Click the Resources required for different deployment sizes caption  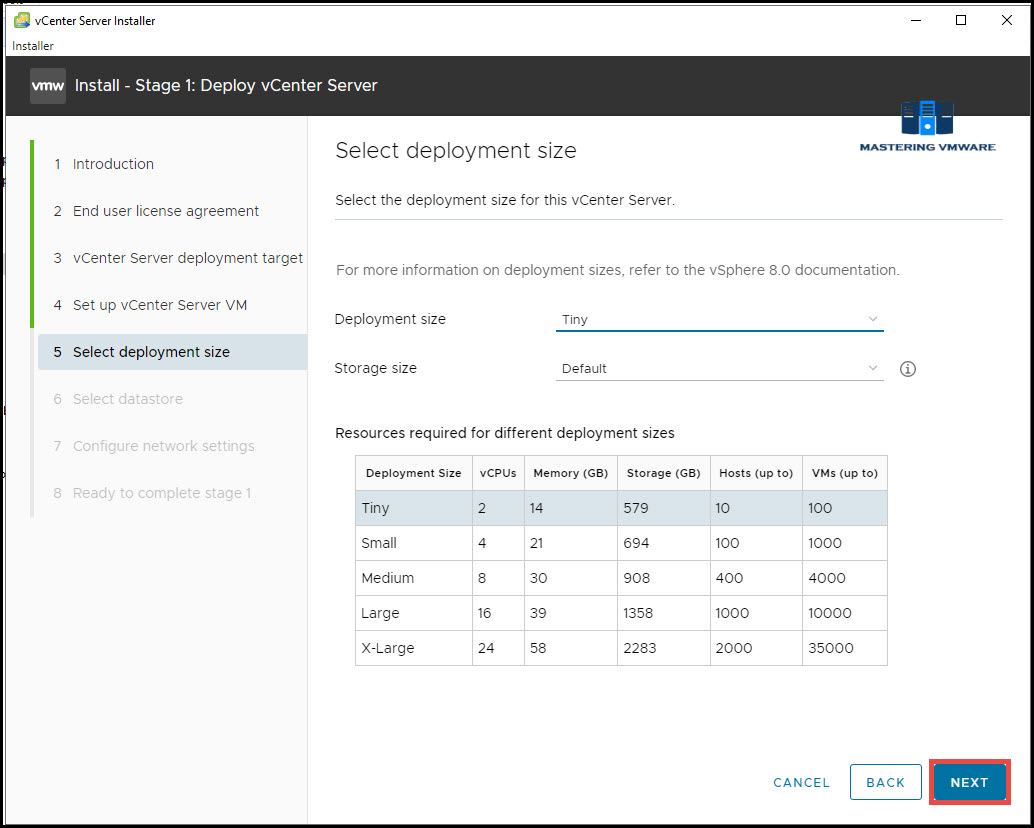[x=504, y=433]
